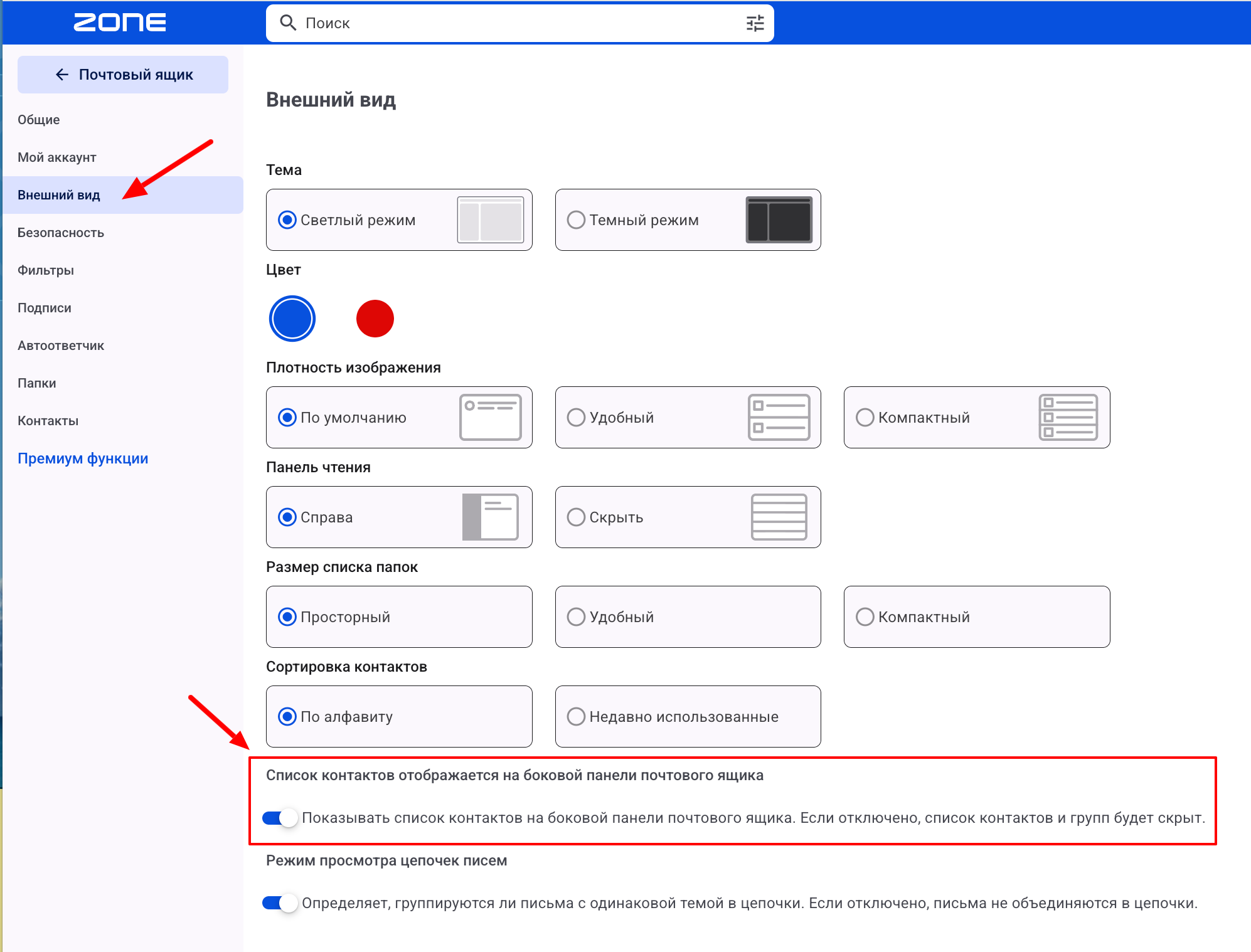1251x952 pixels.
Task: Click the ZONE logo
Action: 120,23
